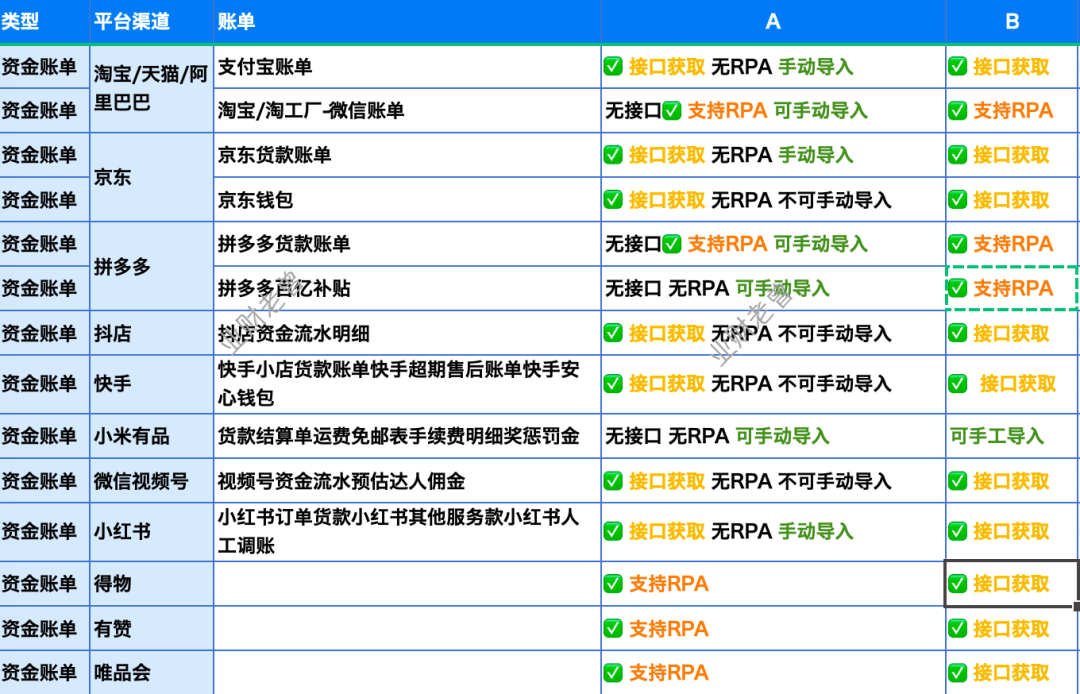This screenshot has width=1080, height=694.
Task: Select the 可手工导入 cell in 小米有品 row
Action: [x=1012, y=436]
